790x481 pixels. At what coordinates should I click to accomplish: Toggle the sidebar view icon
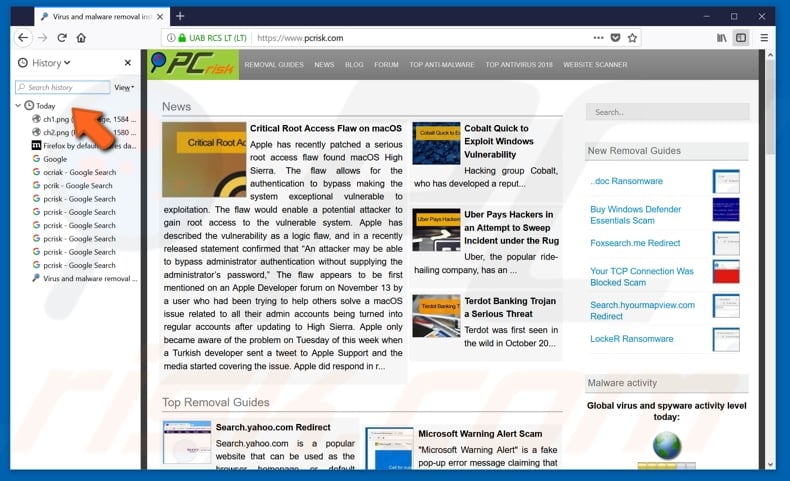tap(741, 38)
